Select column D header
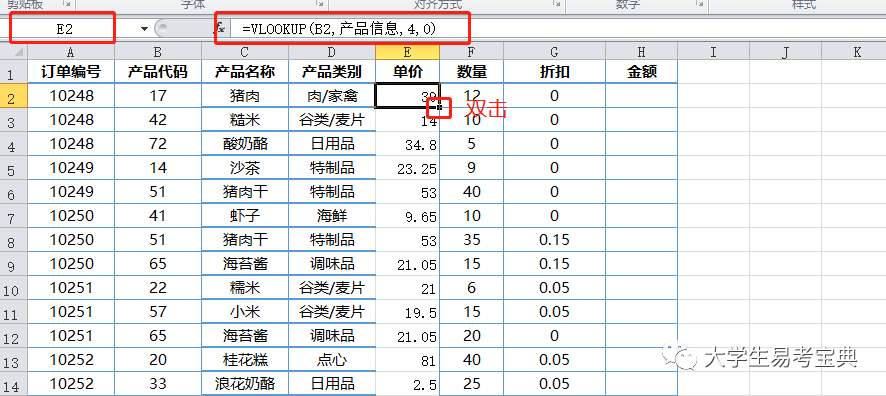The width and height of the screenshot is (886, 396). click(x=332, y=52)
